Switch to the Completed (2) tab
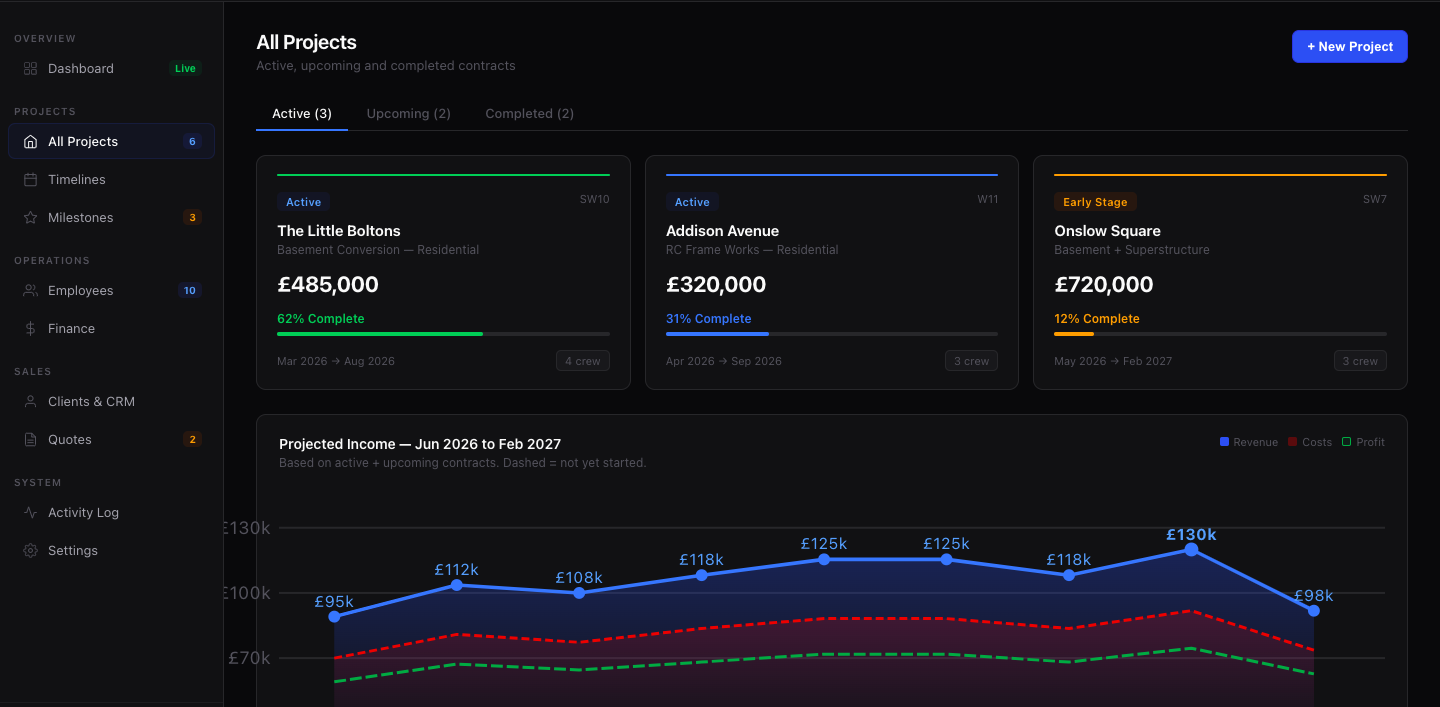Viewport: 1440px width, 707px height. tap(530, 114)
